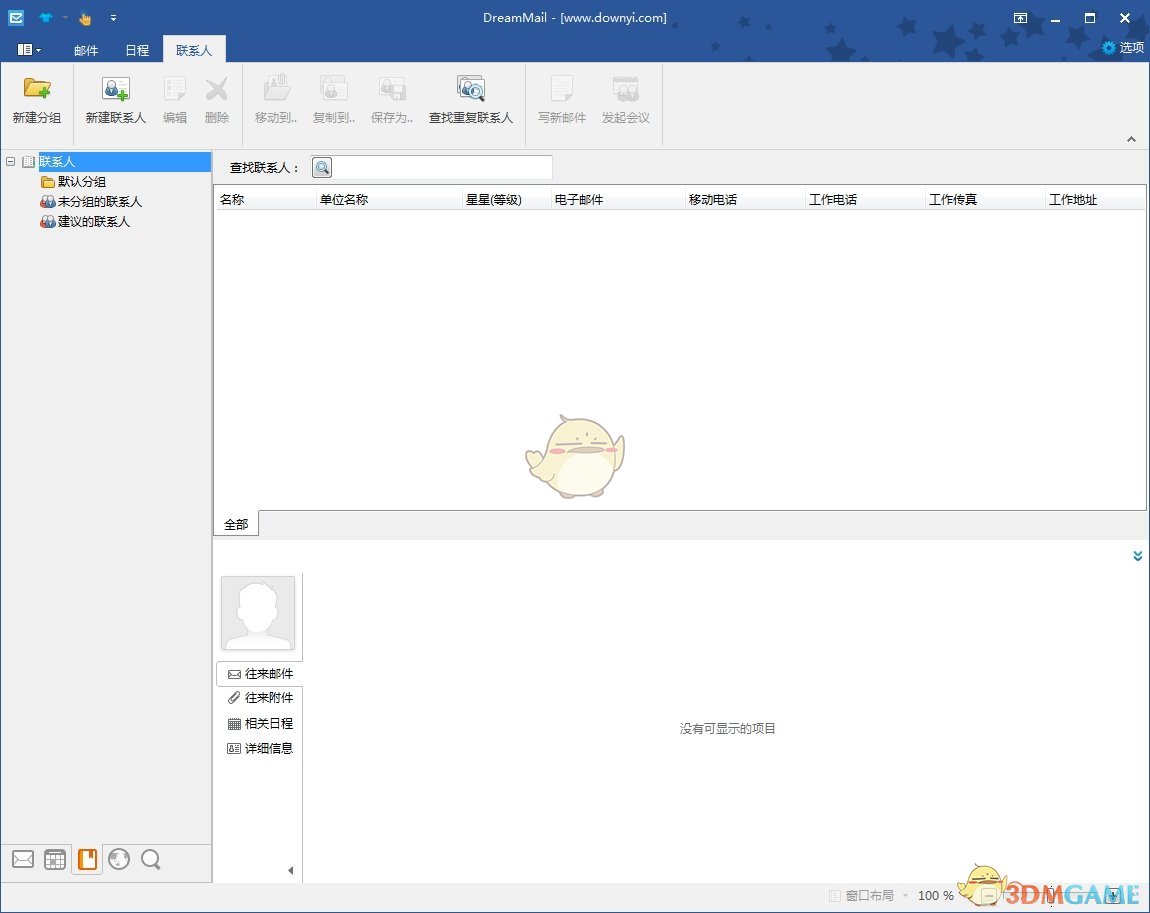Sort by the 名称 column header
This screenshot has width=1150, height=913.
[x=265, y=199]
